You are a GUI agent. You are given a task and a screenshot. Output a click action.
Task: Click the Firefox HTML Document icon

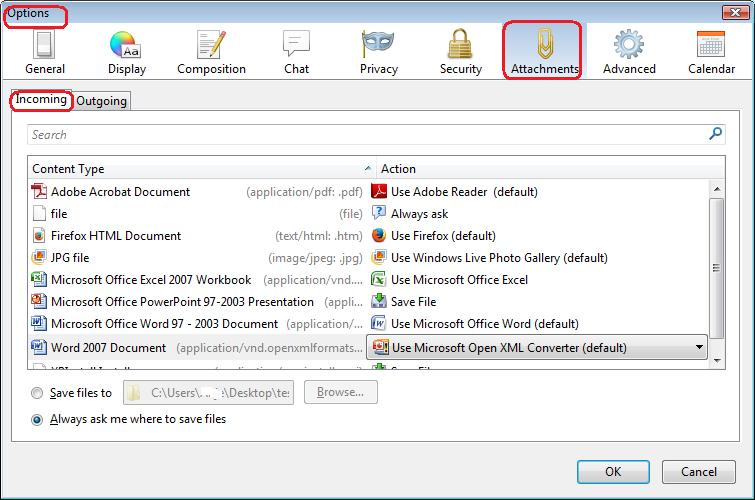(x=39, y=236)
